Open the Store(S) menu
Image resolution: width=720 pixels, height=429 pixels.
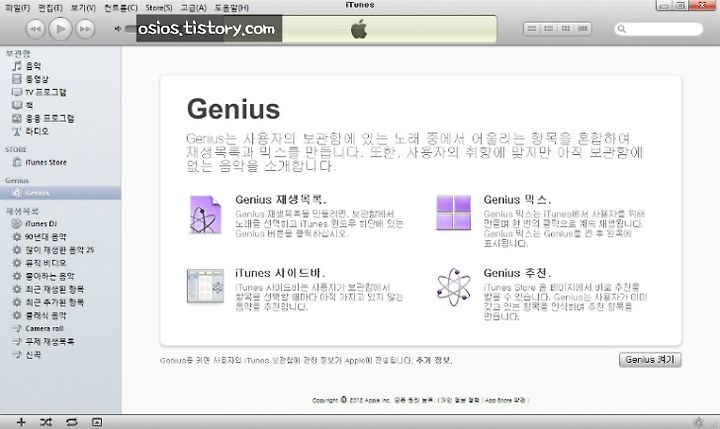159,8
